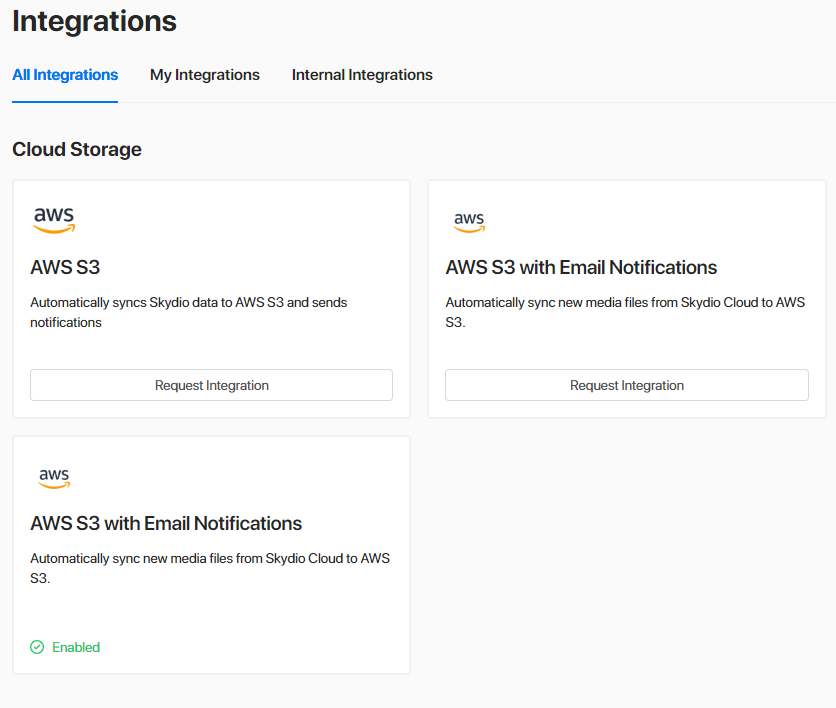Click the Cloud Storage section heading
Viewport: 836px width, 708px height.
click(x=77, y=149)
